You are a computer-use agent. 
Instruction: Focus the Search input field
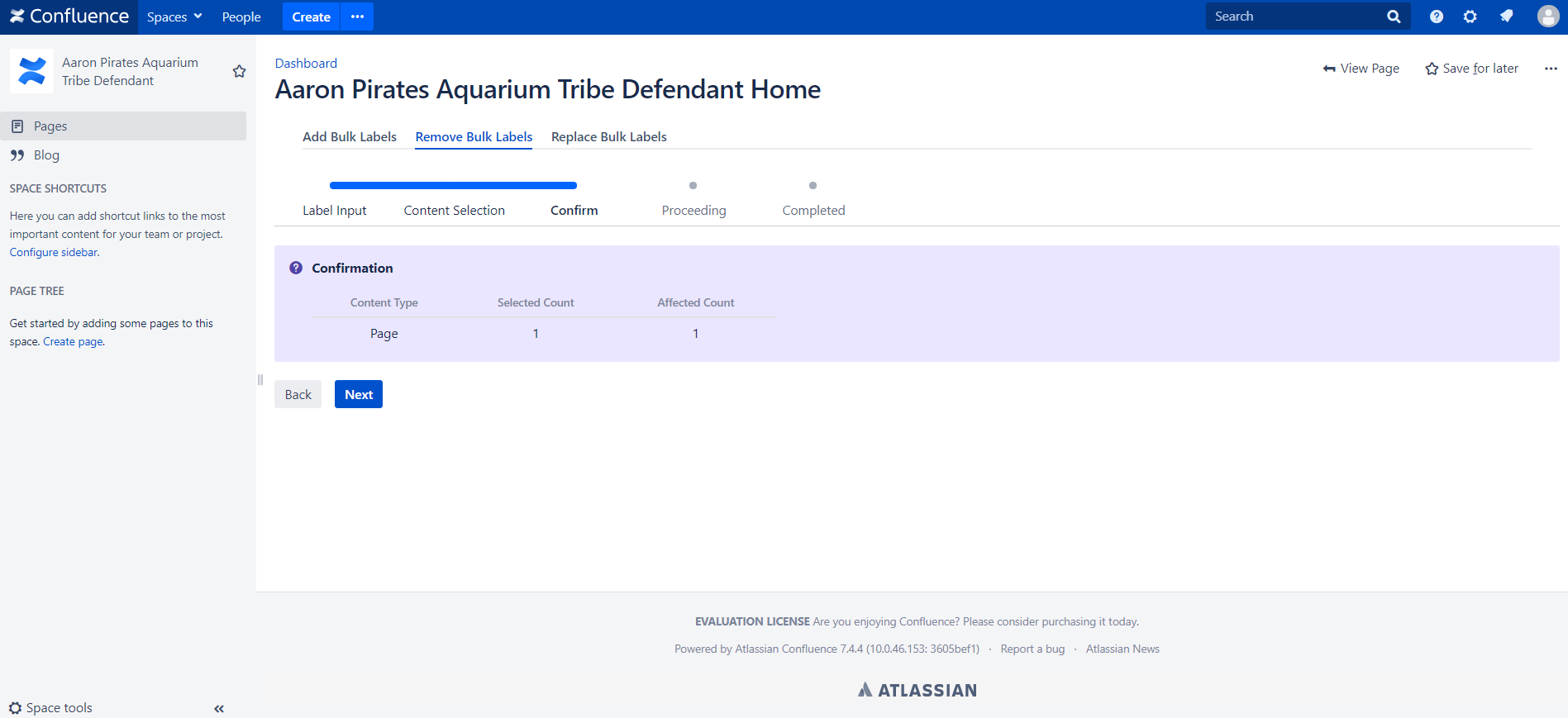pyautogui.click(x=1295, y=17)
